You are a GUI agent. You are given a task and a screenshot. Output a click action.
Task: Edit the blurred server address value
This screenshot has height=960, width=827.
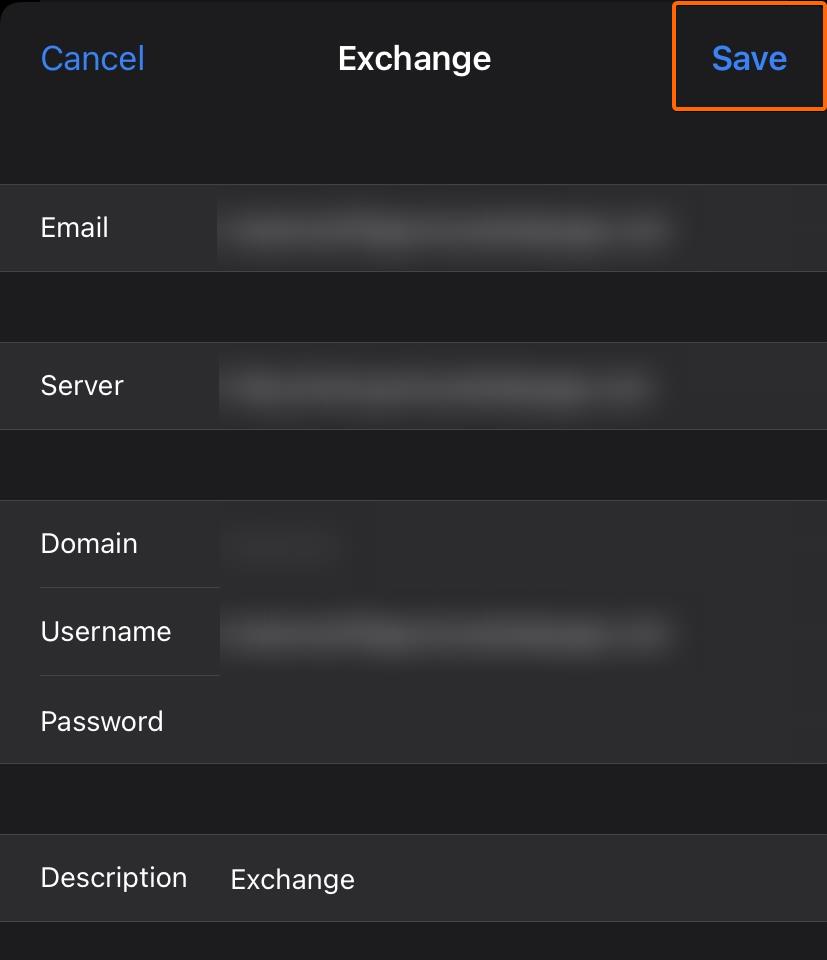438,387
